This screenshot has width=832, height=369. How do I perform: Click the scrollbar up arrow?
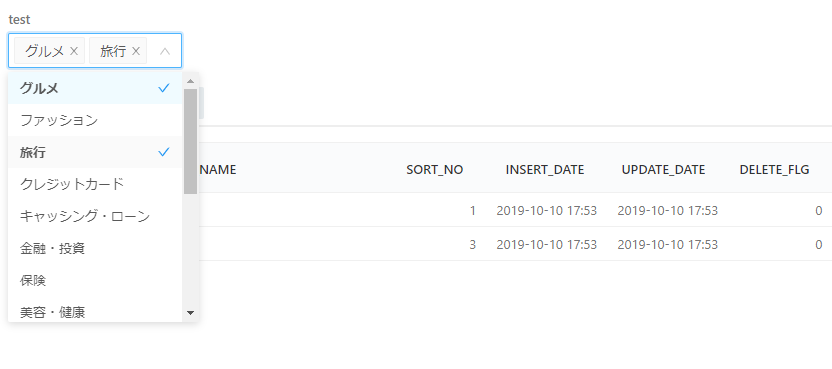(190, 81)
